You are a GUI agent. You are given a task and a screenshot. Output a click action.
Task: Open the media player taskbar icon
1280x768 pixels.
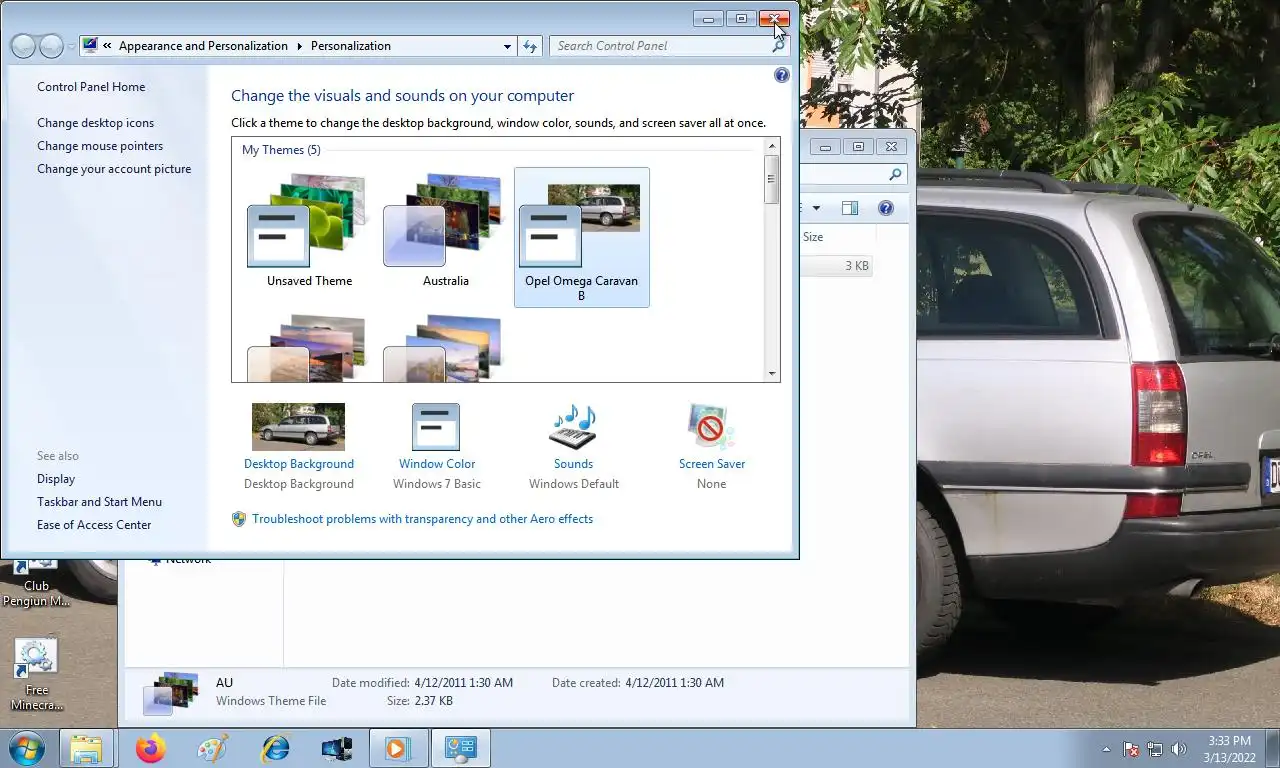point(397,748)
